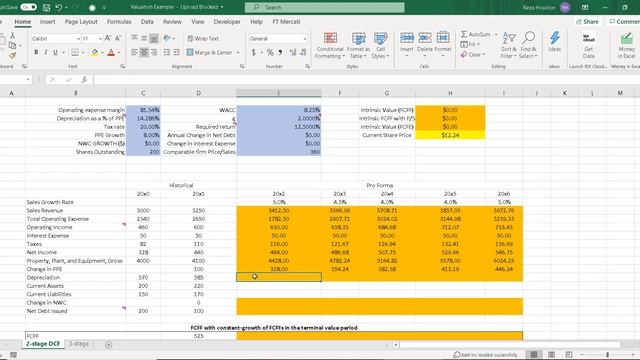The height and width of the screenshot is (360, 640).
Task: Click the Percent Style icon
Action: pos(270,53)
